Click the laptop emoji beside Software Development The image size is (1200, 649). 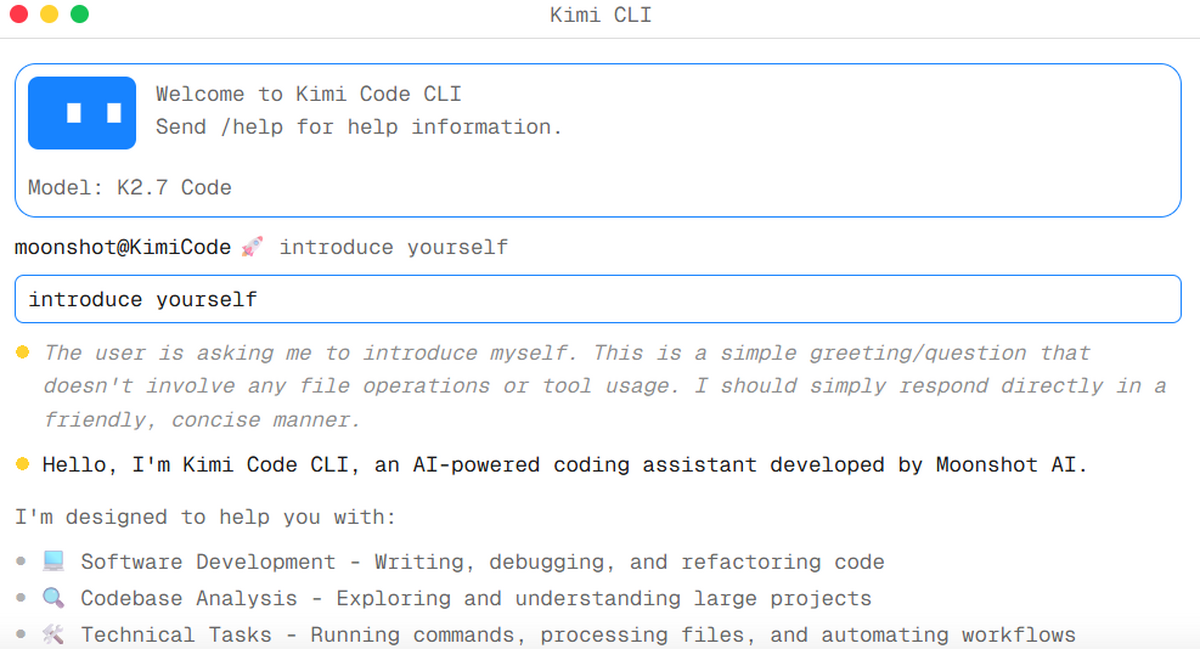pyautogui.click(x=54, y=562)
